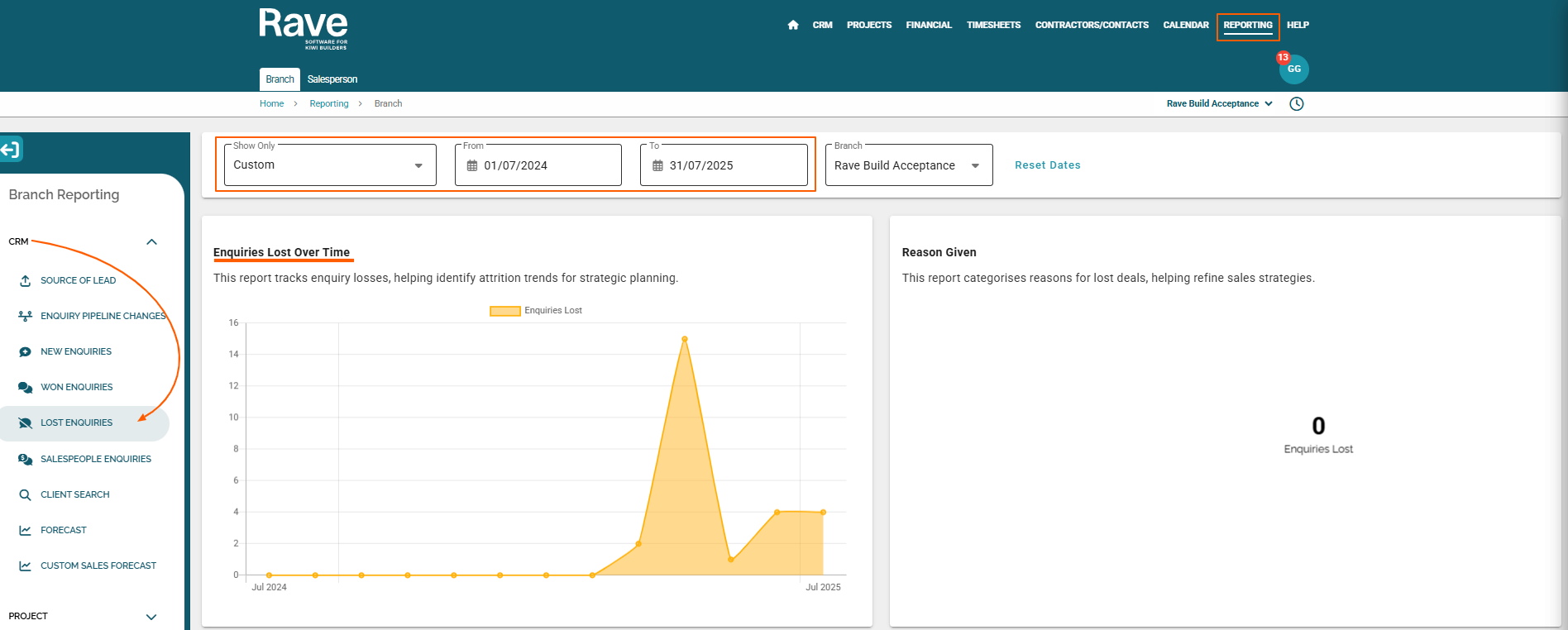The height and width of the screenshot is (630, 1568).
Task: Click the Enquiries Lost Over Time heading
Action: pos(281,253)
